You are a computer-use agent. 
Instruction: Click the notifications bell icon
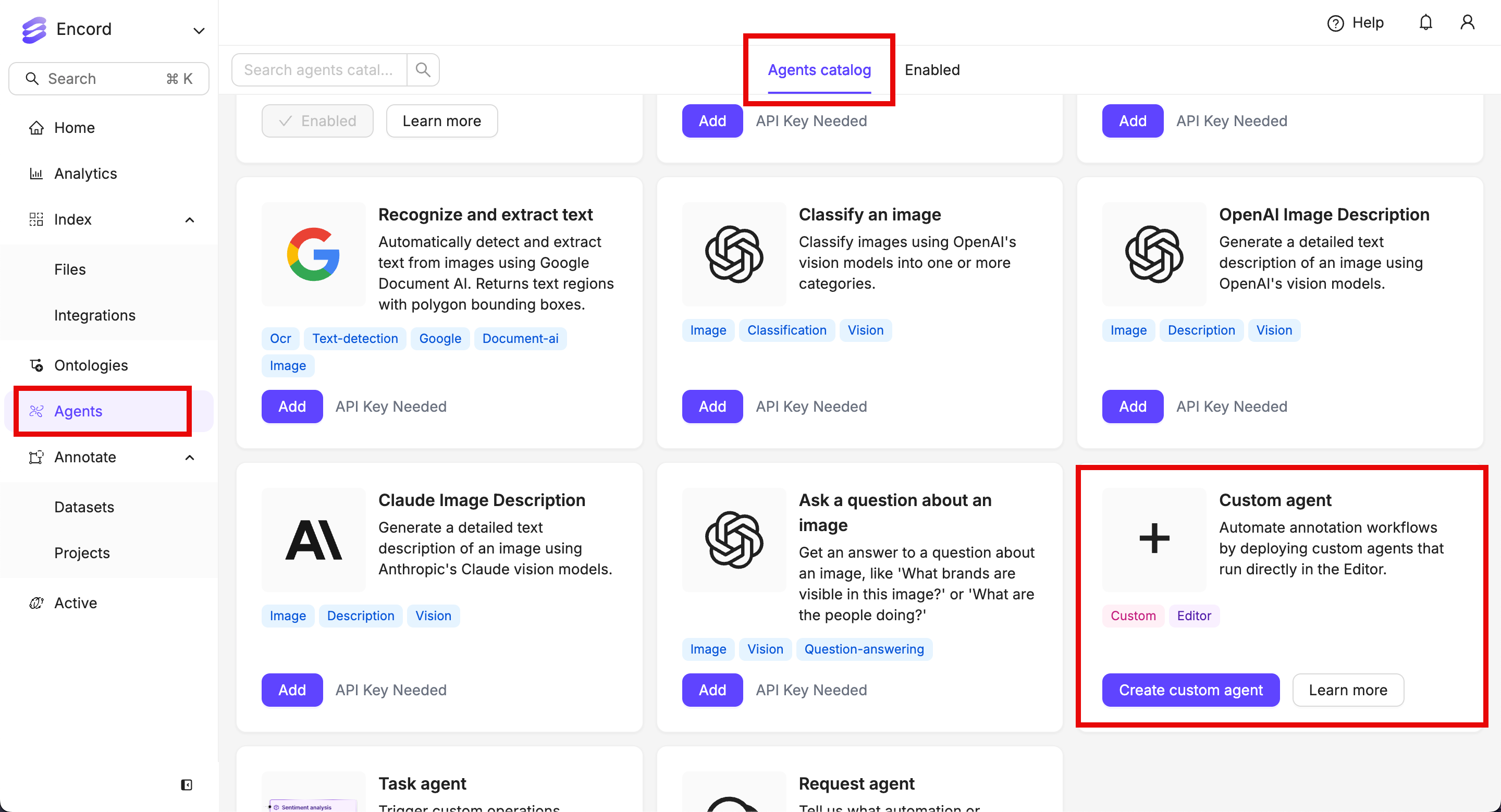coord(1425,23)
